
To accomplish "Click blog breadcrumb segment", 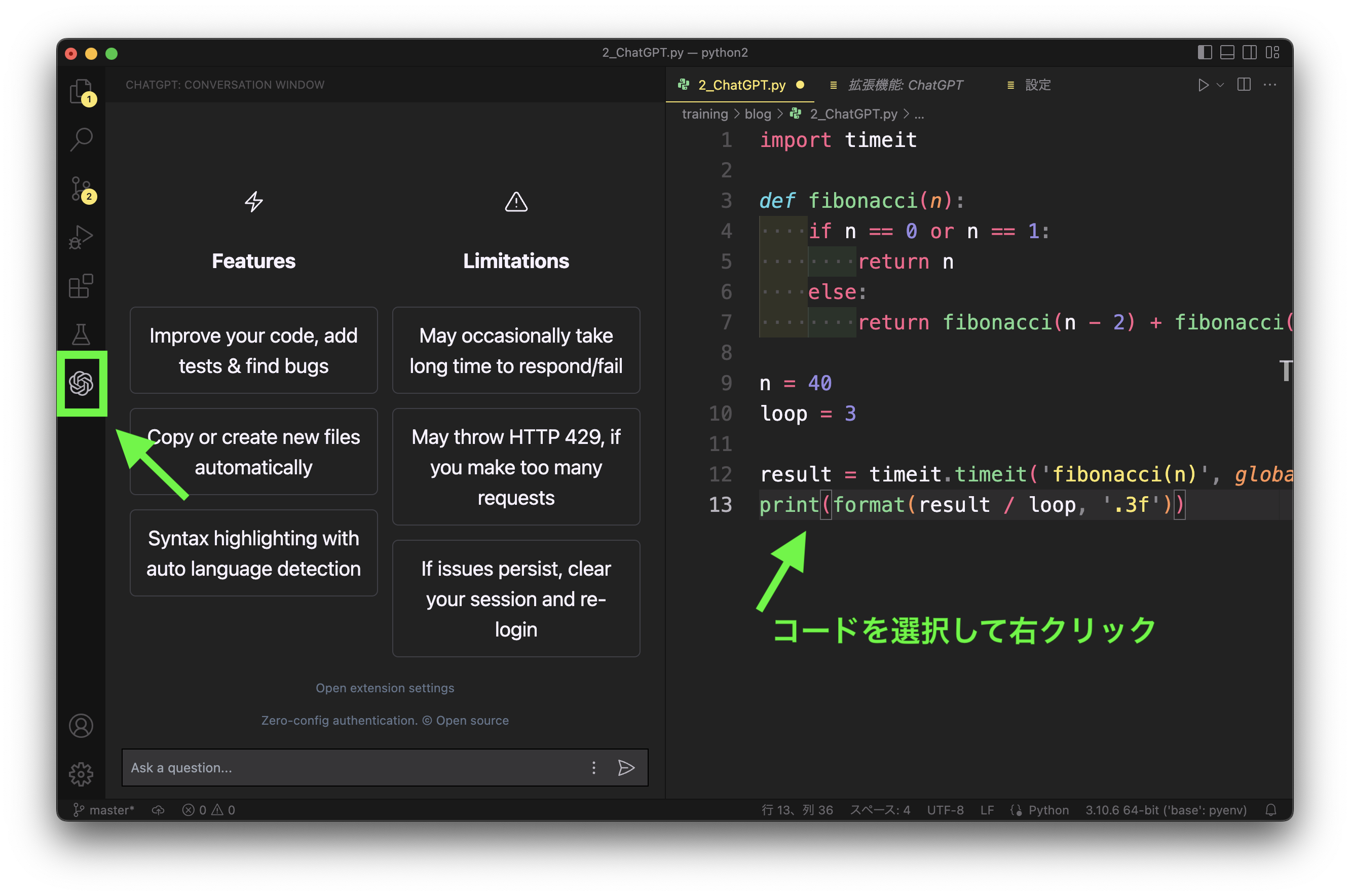I will (x=758, y=115).
